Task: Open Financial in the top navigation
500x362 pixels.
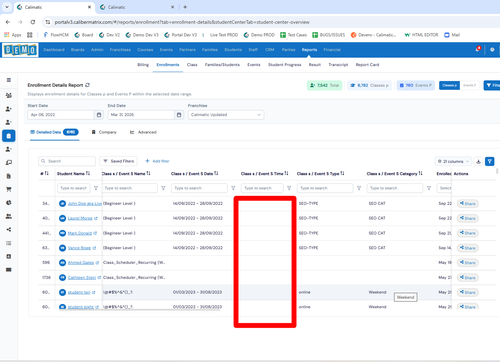Action: [332, 50]
